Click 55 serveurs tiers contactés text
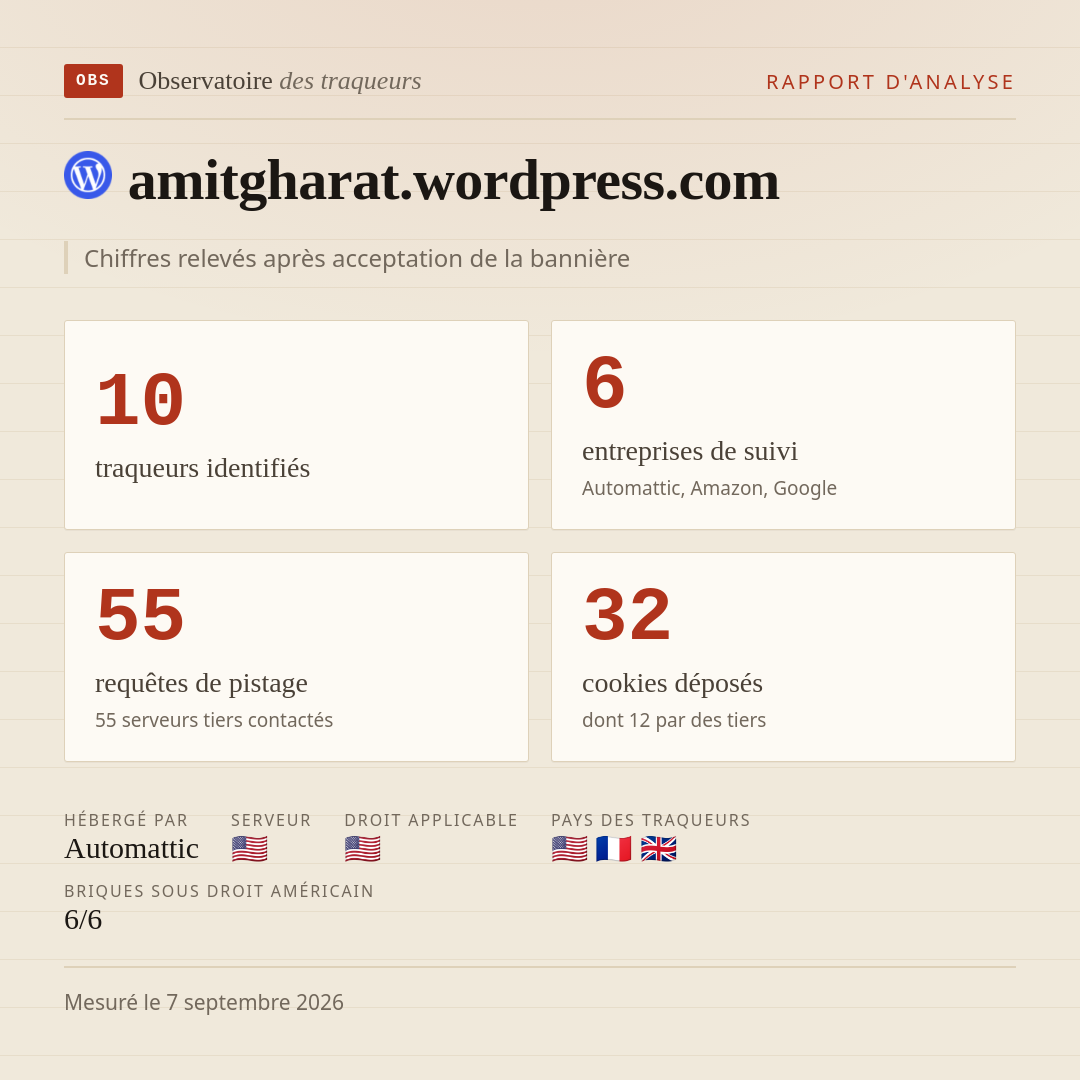1080x1080 pixels. point(214,720)
